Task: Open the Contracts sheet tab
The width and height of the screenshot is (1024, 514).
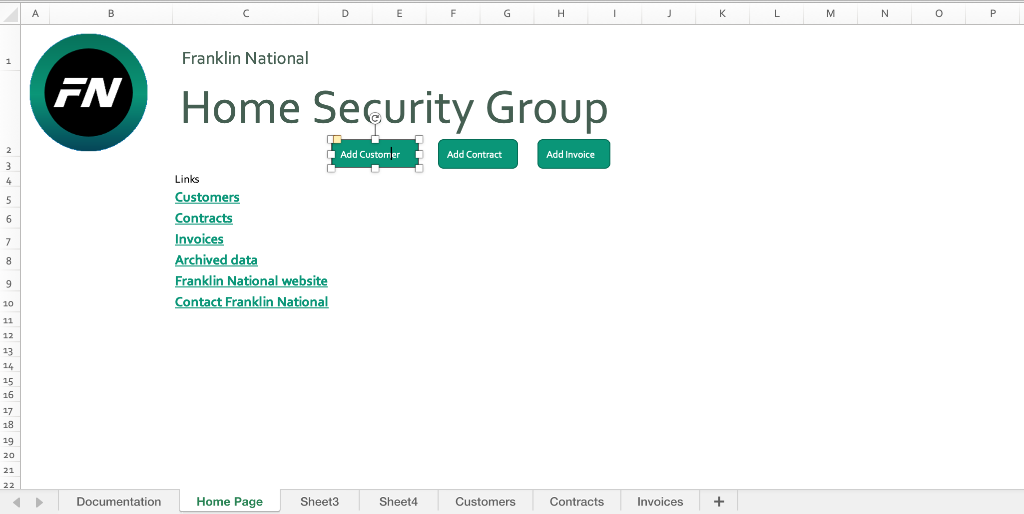Action: tap(577, 502)
